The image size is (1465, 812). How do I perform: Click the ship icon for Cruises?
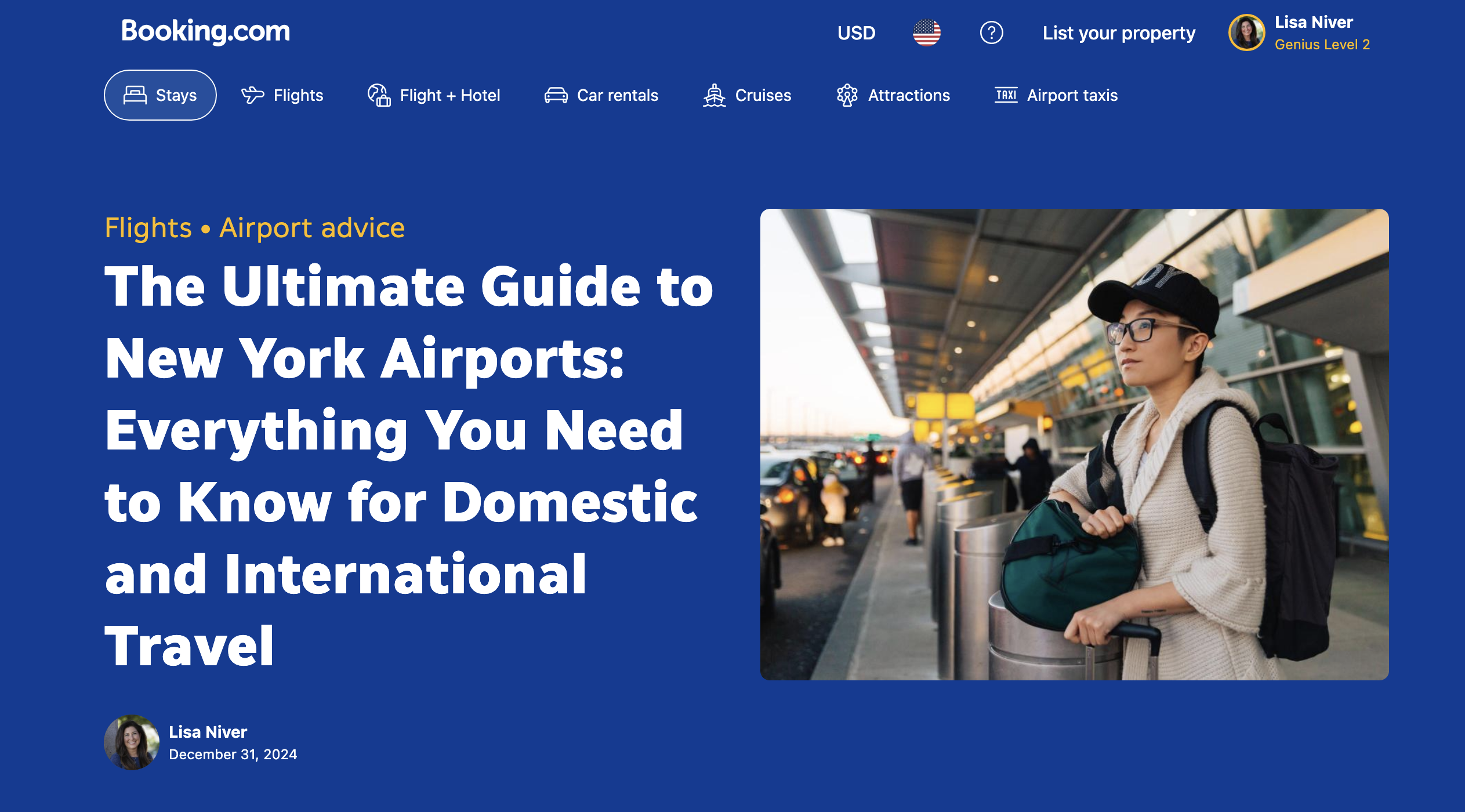click(x=714, y=95)
